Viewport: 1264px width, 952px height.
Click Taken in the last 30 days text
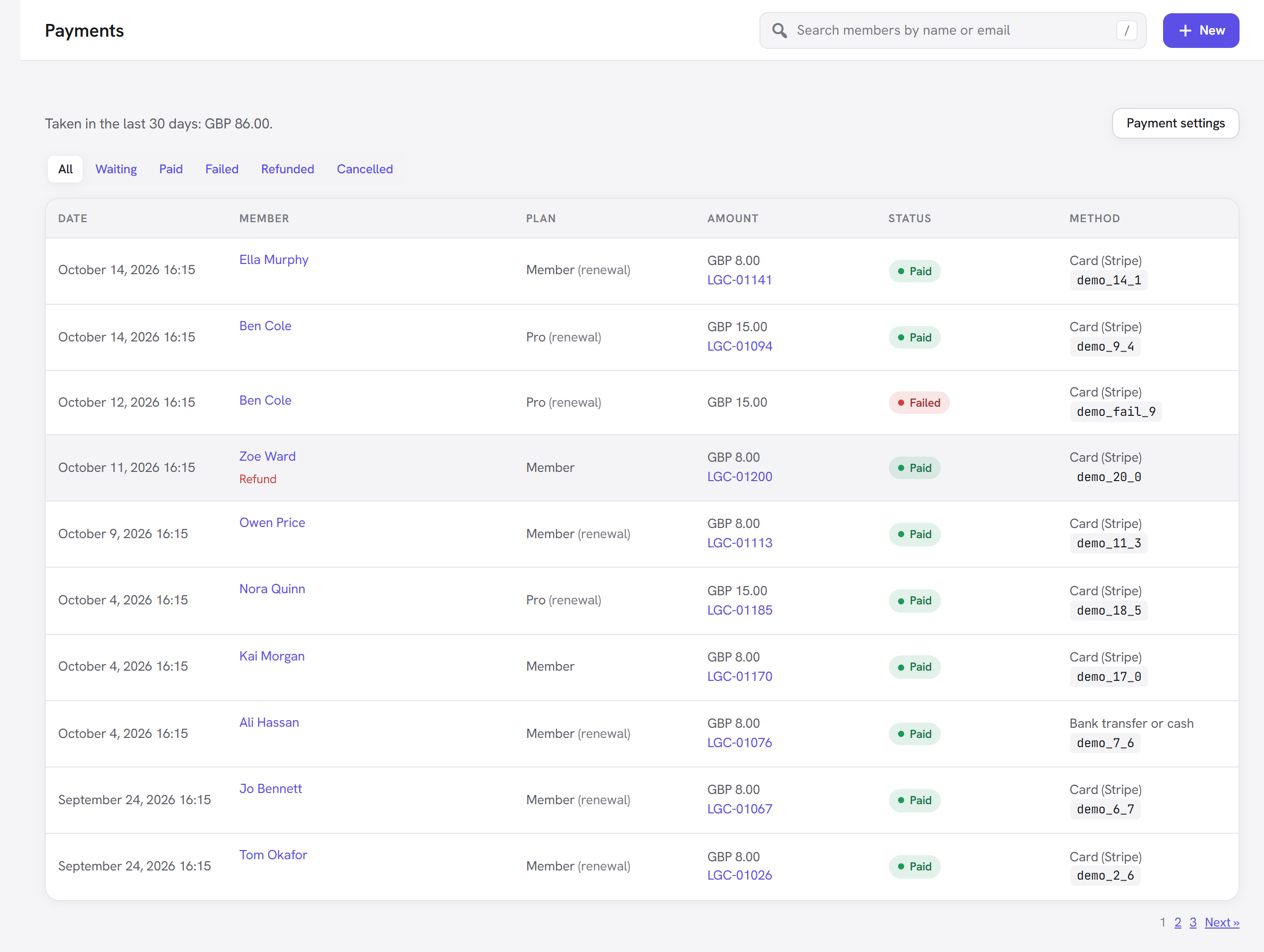tap(159, 124)
